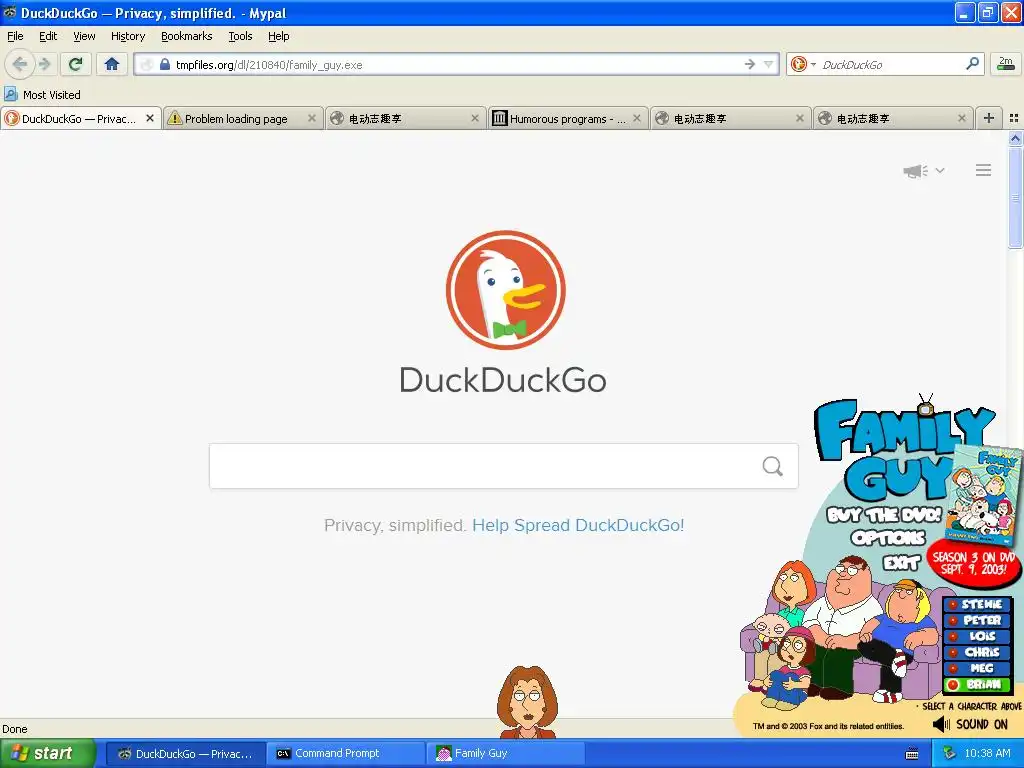This screenshot has width=1024, height=768.
Task: Select the Peter character option
Action: (x=977, y=620)
